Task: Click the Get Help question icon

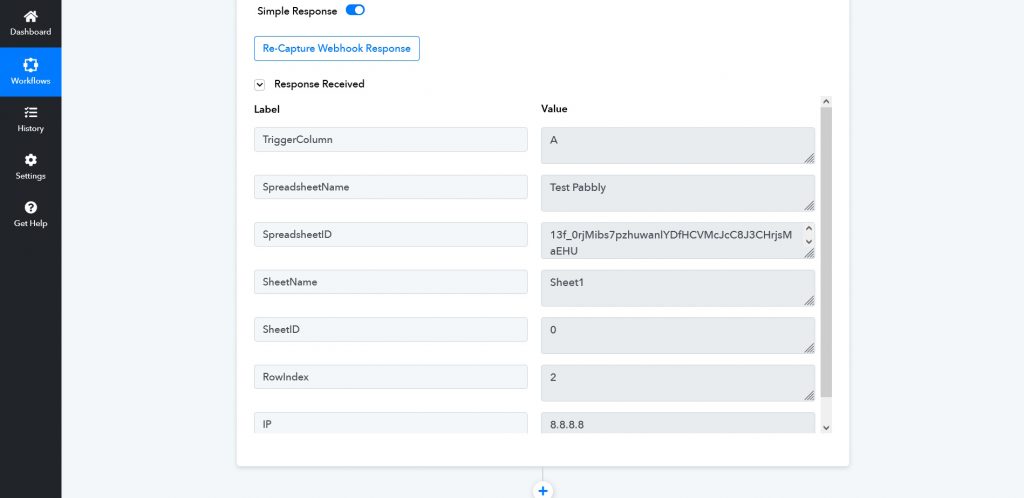Action: point(30,208)
